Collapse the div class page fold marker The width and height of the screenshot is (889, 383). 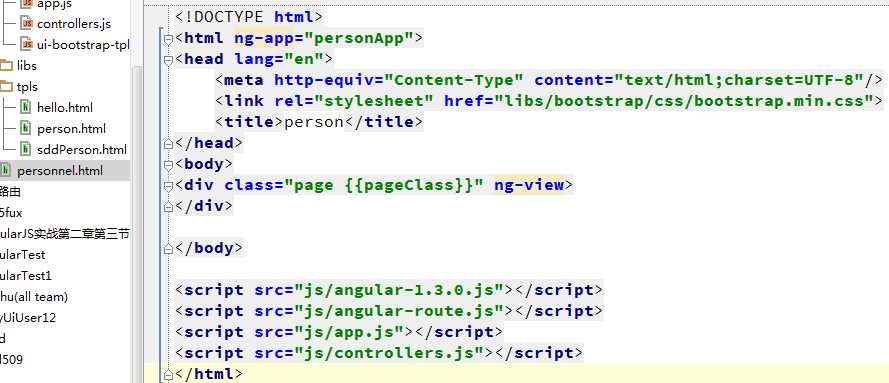tap(168, 186)
